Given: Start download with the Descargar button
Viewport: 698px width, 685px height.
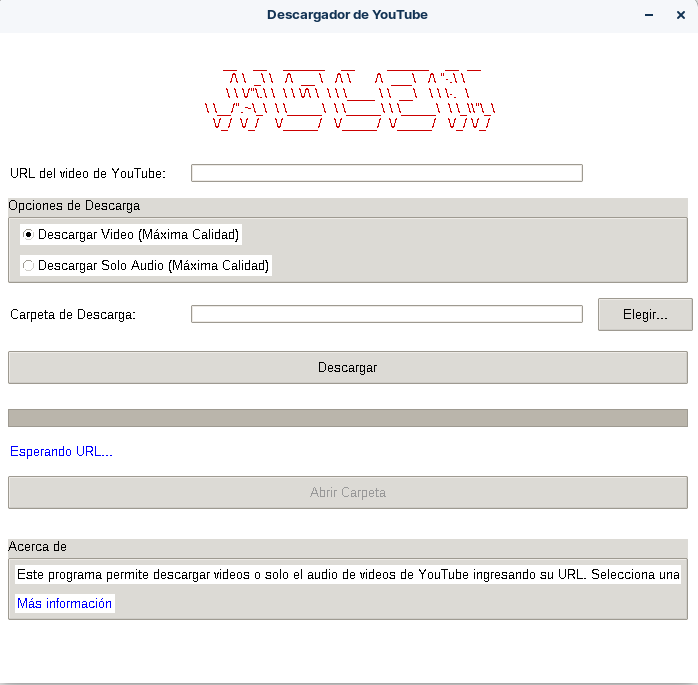Looking at the screenshot, I should pyautogui.click(x=347, y=367).
